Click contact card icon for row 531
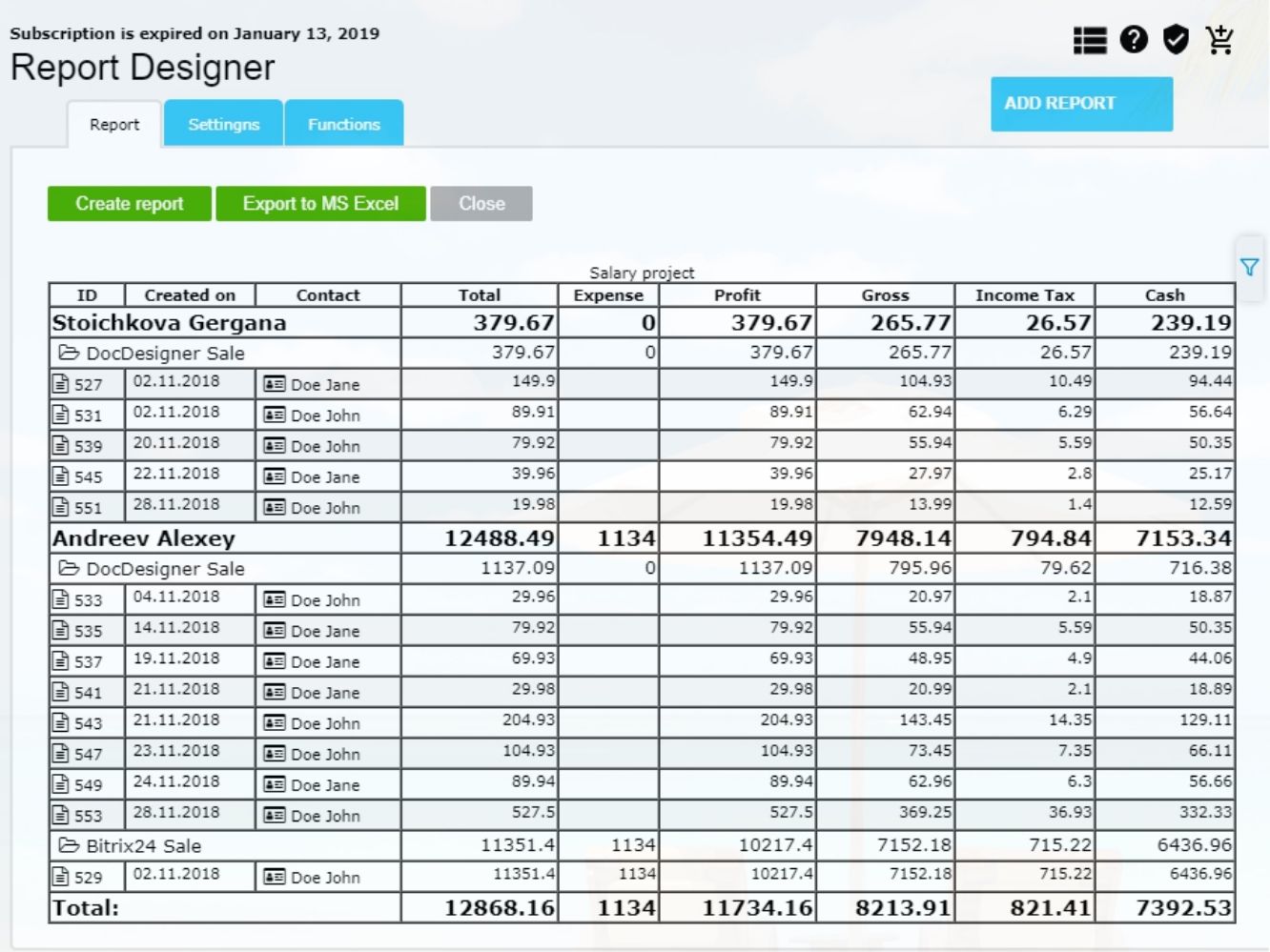1270x952 pixels. click(x=275, y=415)
